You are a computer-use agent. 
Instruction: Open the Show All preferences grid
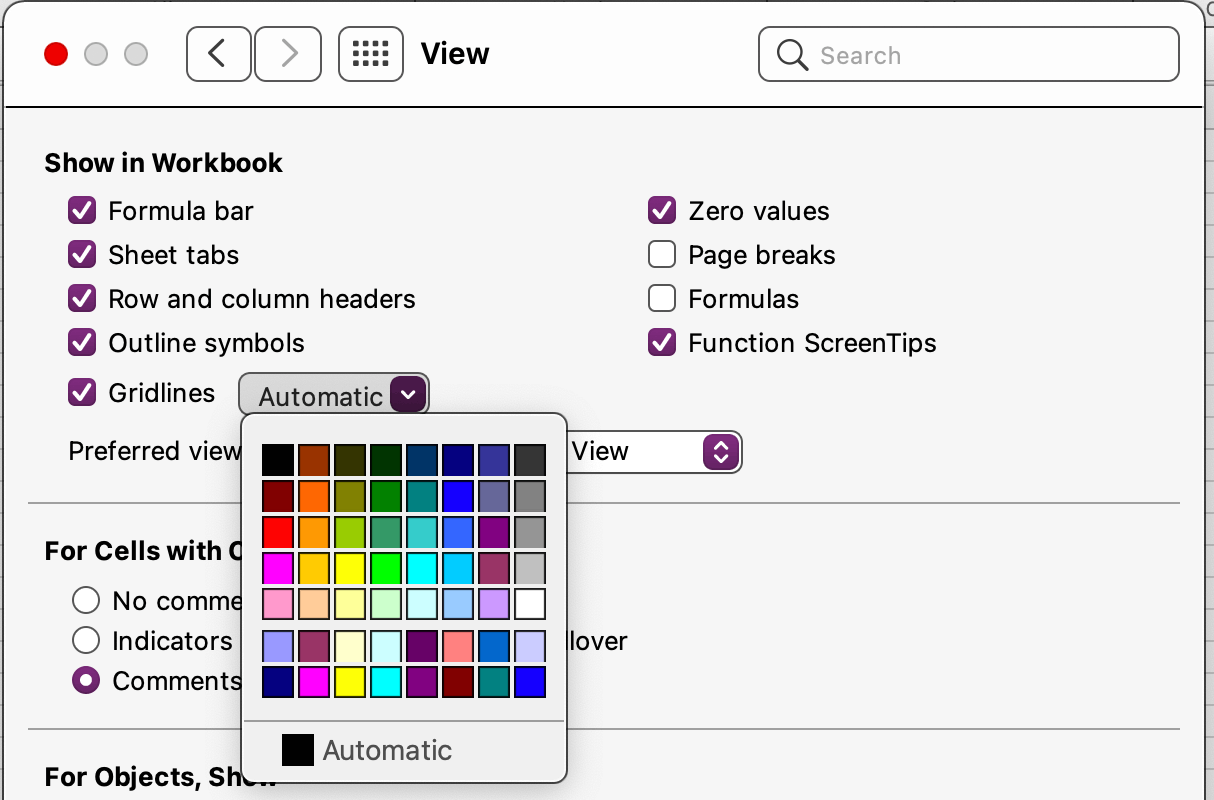[371, 54]
